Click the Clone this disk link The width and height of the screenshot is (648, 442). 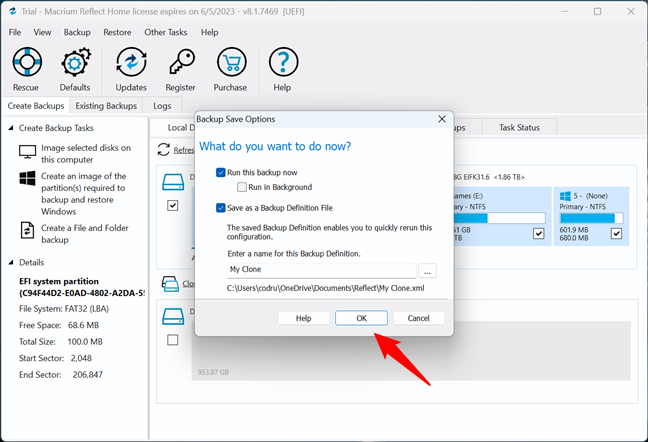188,283
